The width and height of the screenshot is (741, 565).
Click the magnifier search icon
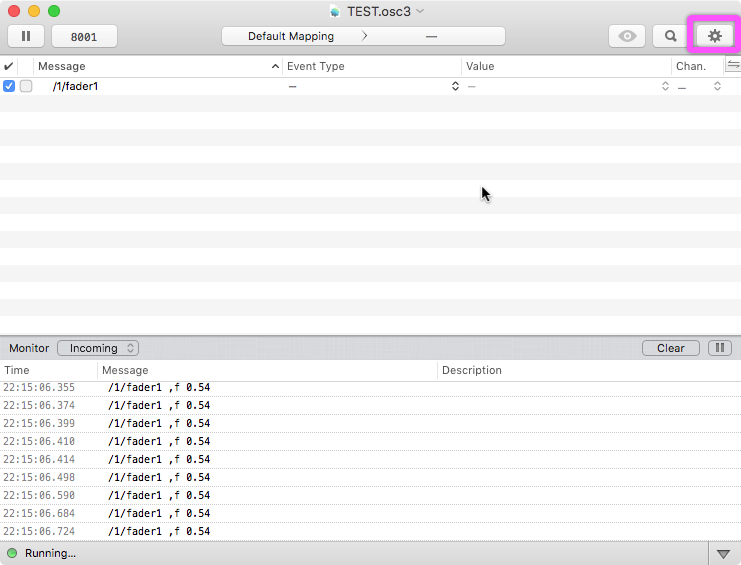(671, 36)
